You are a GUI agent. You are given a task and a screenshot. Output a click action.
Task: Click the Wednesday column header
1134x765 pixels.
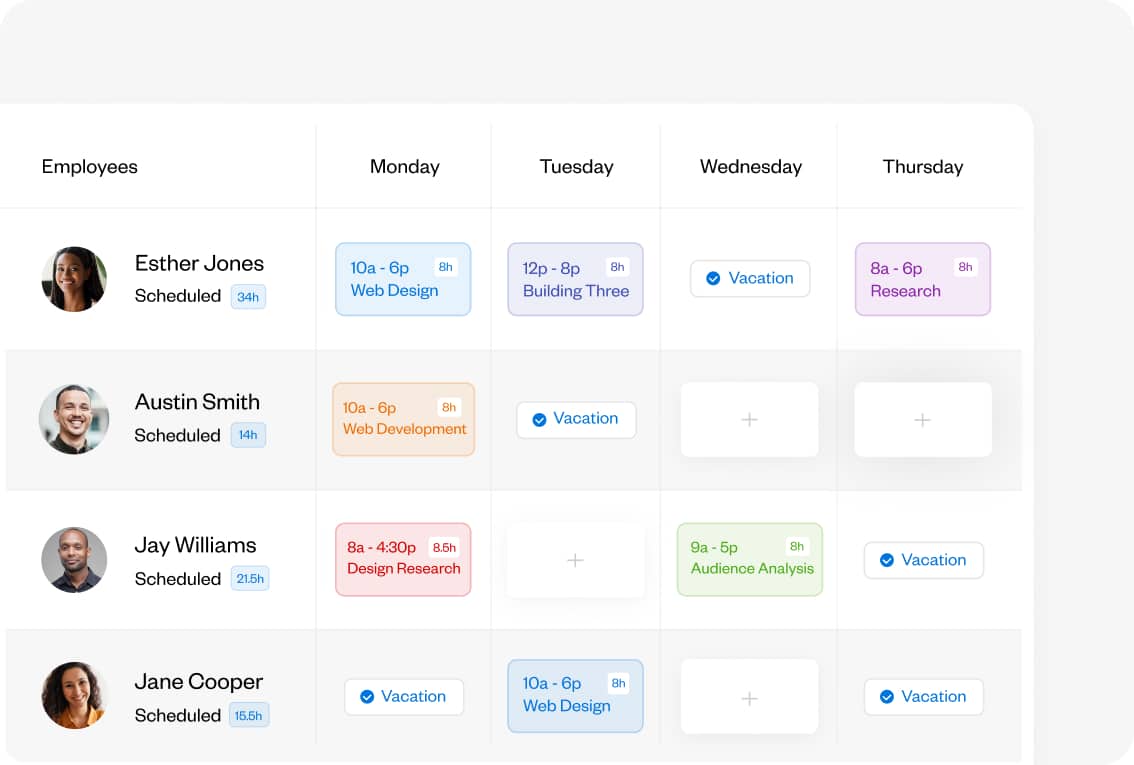tap(750, 166)
